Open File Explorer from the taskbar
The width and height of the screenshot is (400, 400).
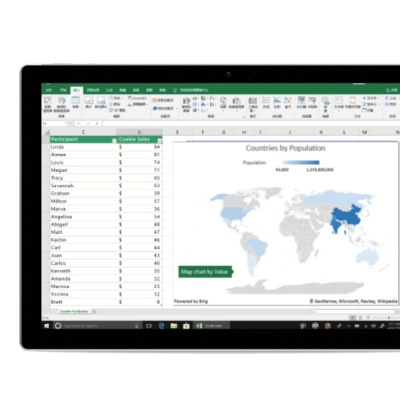pos(174,326)
